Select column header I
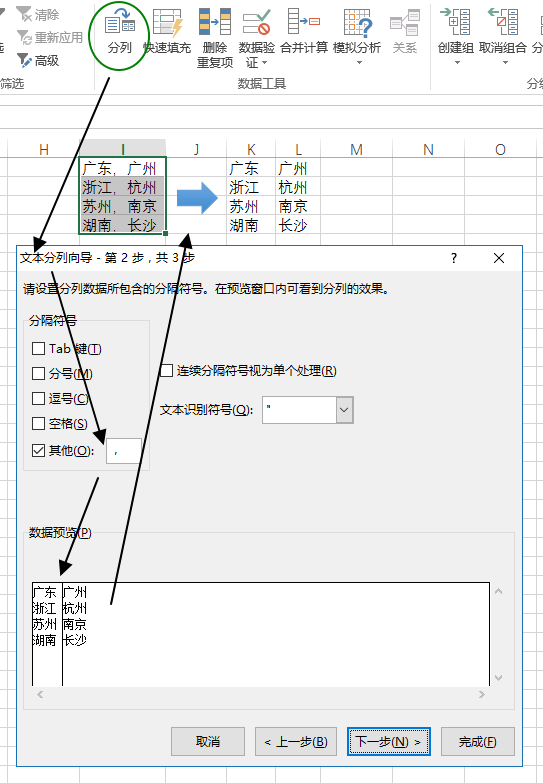The height and width of the screenshot is (783, 543). pyautogui.click(x=122, y=149)
